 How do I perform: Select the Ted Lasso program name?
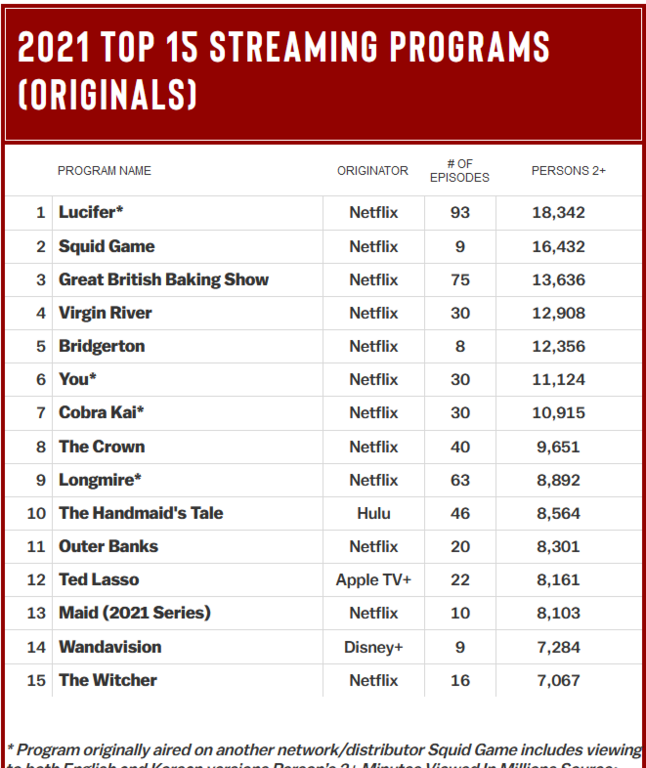(x=99, y=580)
